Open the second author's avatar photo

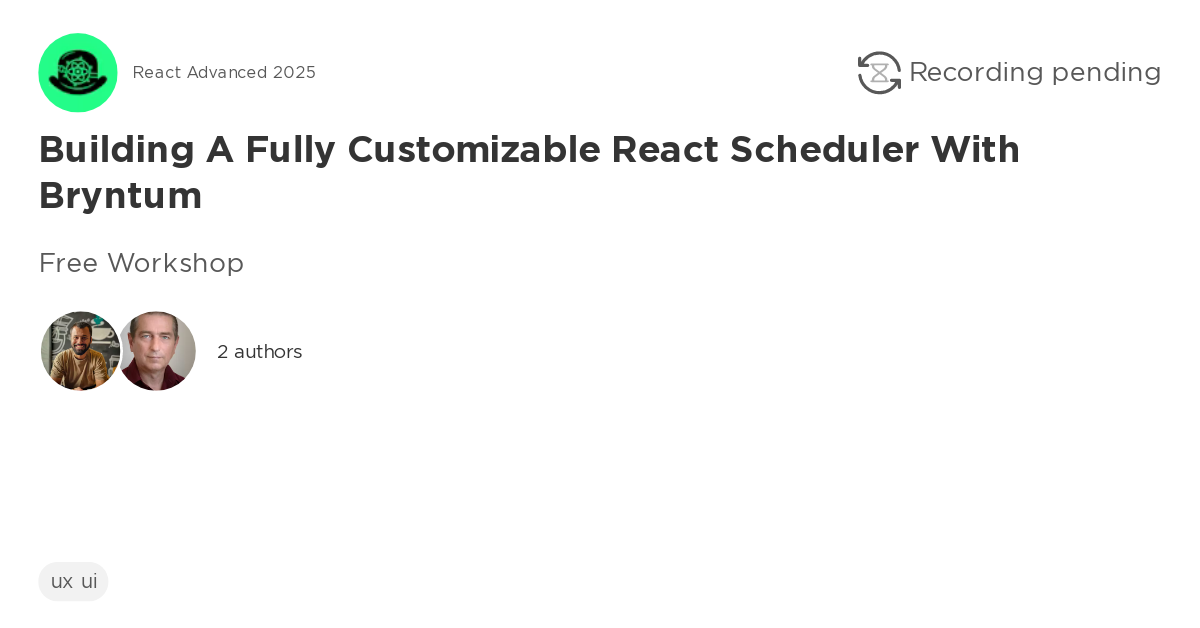157,350
